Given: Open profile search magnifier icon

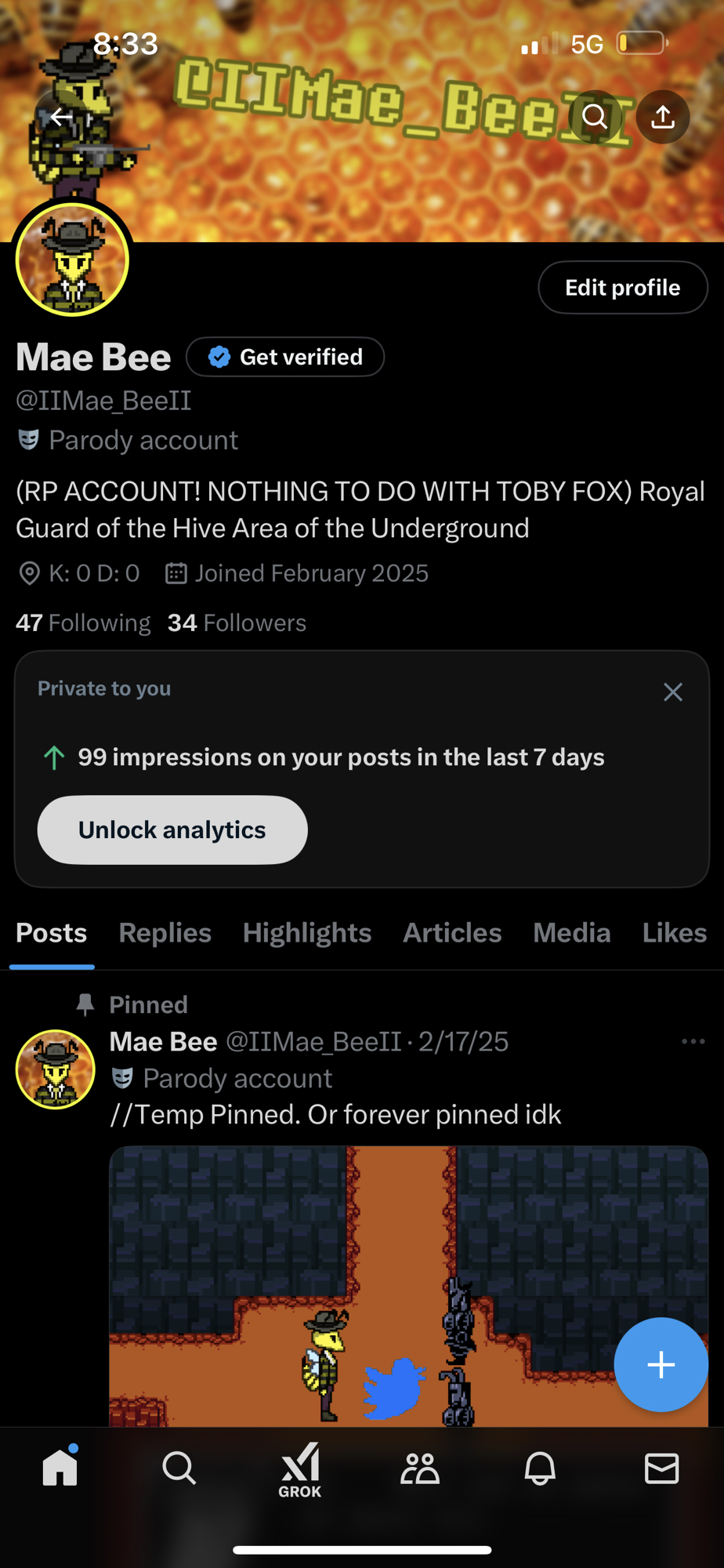Looking at the screenshot, I should 595,118.
